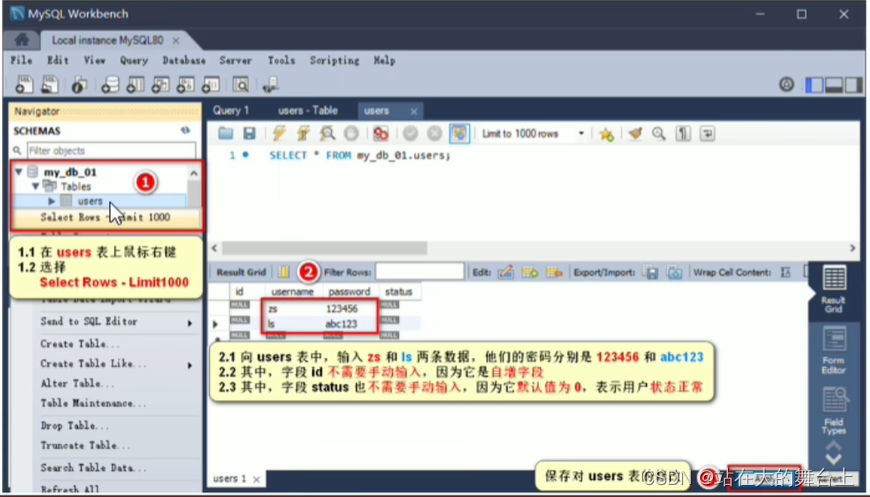Click the open SQL script toolbar icon
The height and width of the screenshot is (497, 870).
tap(49, 84)
